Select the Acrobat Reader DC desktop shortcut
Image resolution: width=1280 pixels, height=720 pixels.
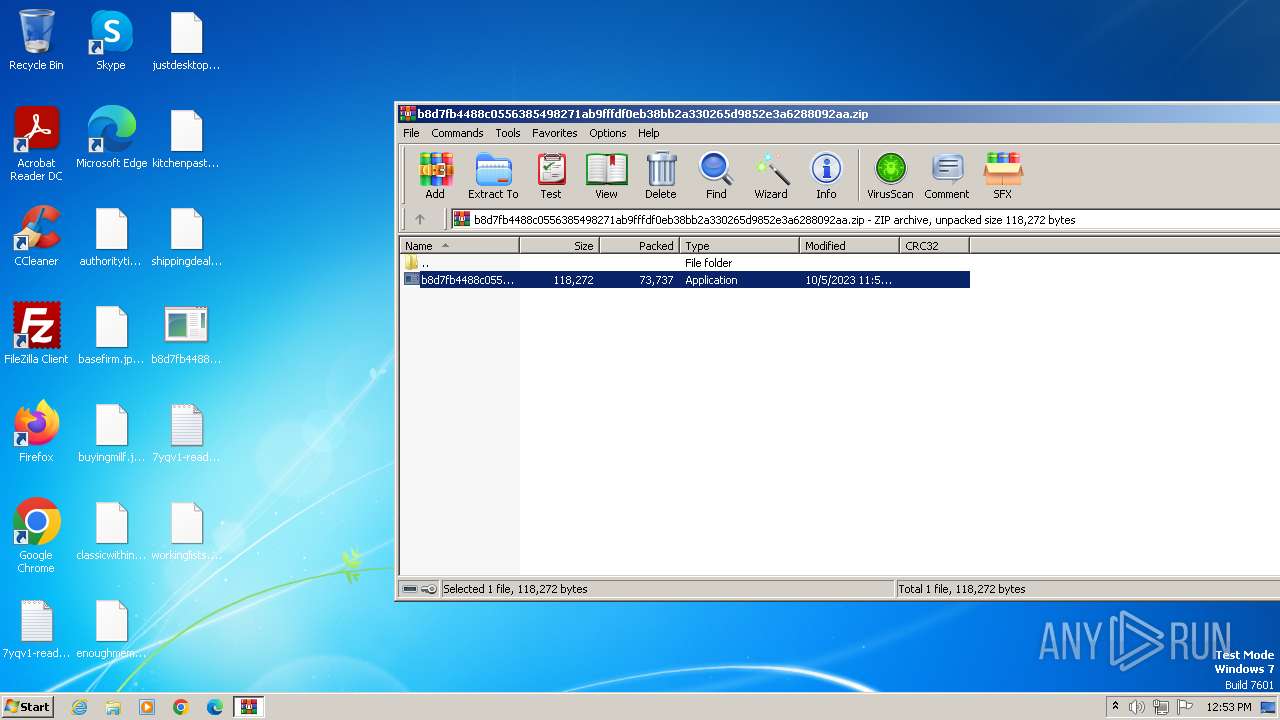(36, 144)
